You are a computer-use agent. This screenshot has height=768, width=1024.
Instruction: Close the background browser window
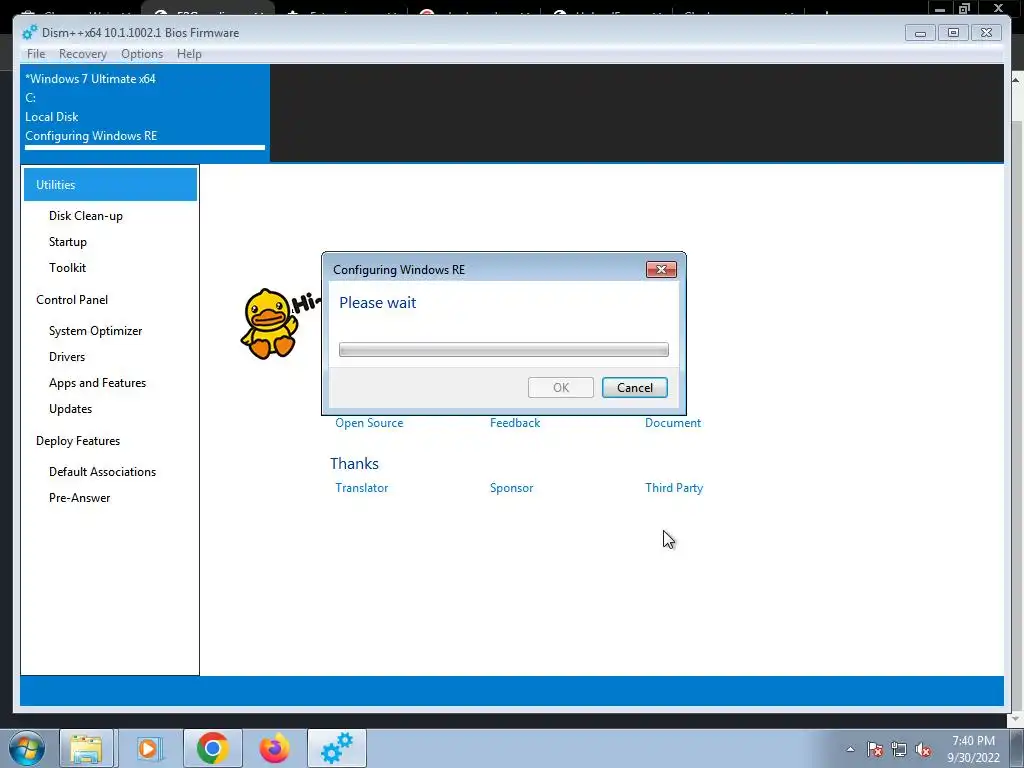coord(998,8)
